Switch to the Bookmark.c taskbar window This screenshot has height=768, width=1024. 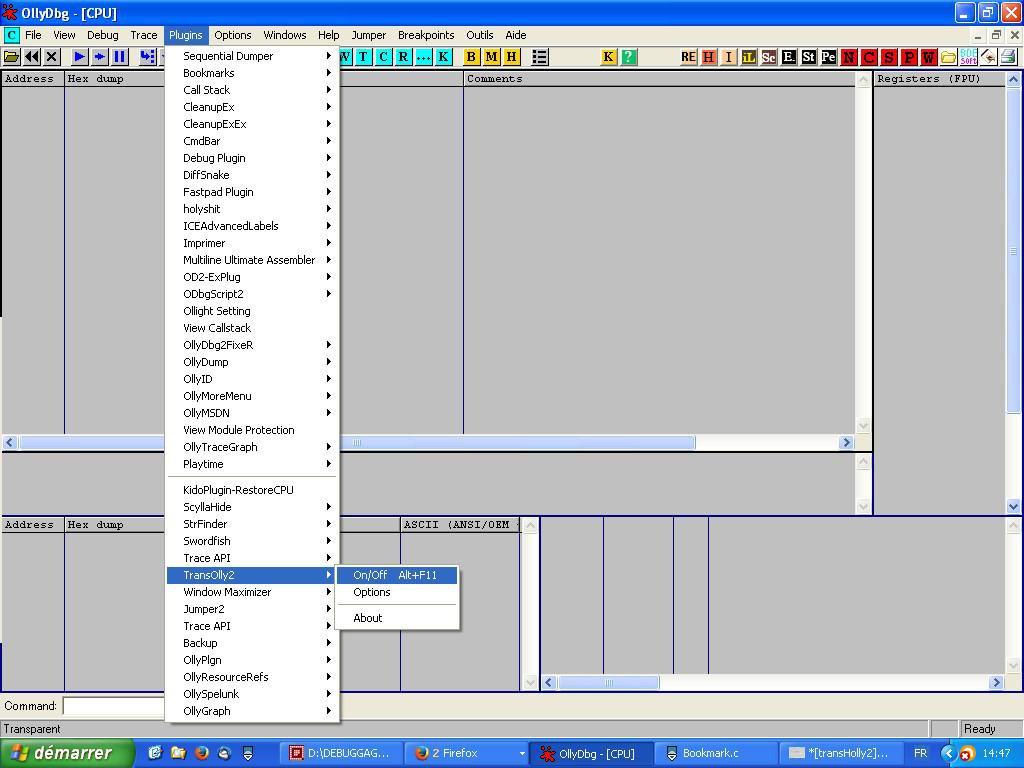(716, 753)
